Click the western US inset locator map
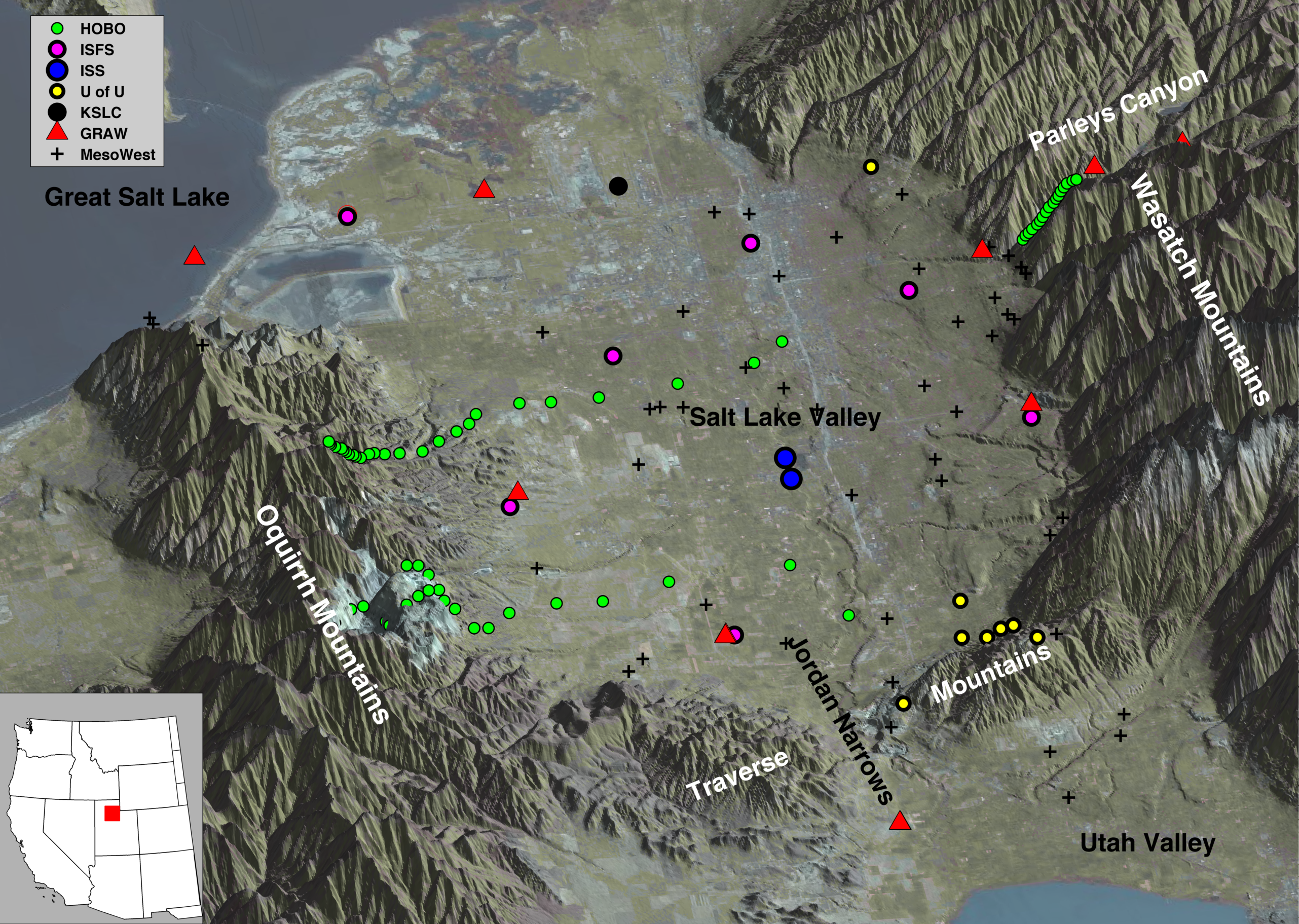 point(101,808)
